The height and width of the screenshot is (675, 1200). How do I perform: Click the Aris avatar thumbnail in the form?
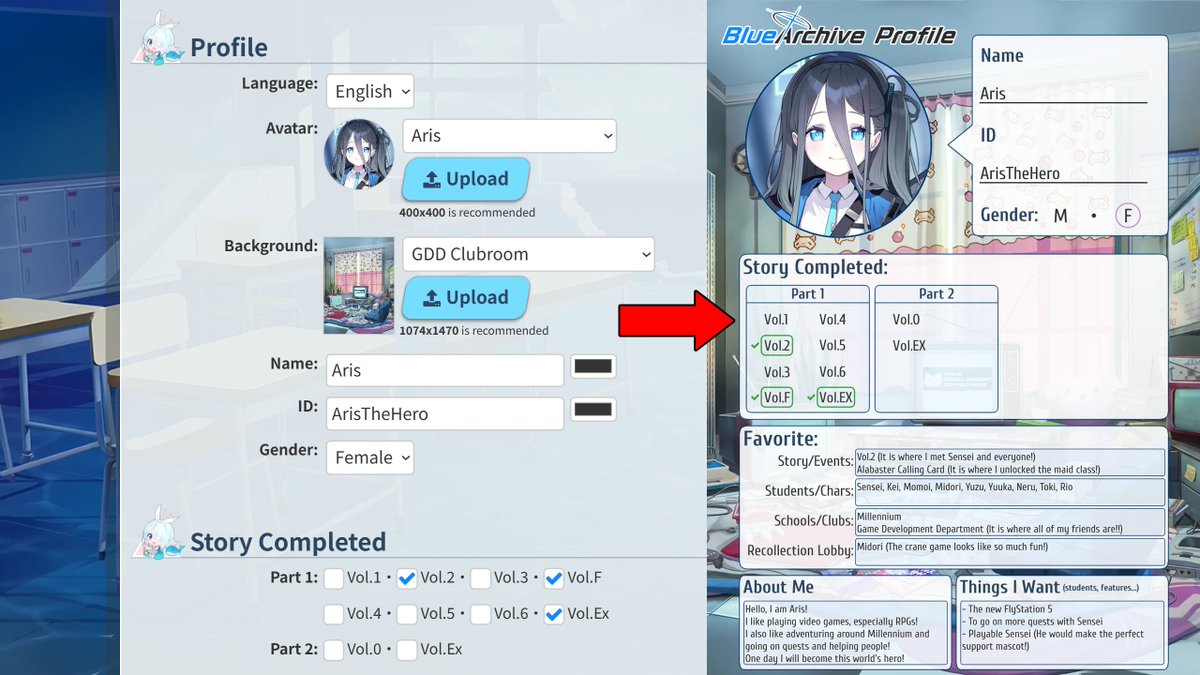tap(359, 154)
